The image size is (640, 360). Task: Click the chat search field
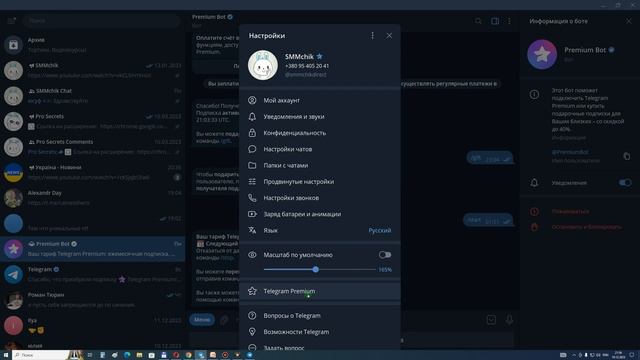pyautogui.click(x=101, y=20)
